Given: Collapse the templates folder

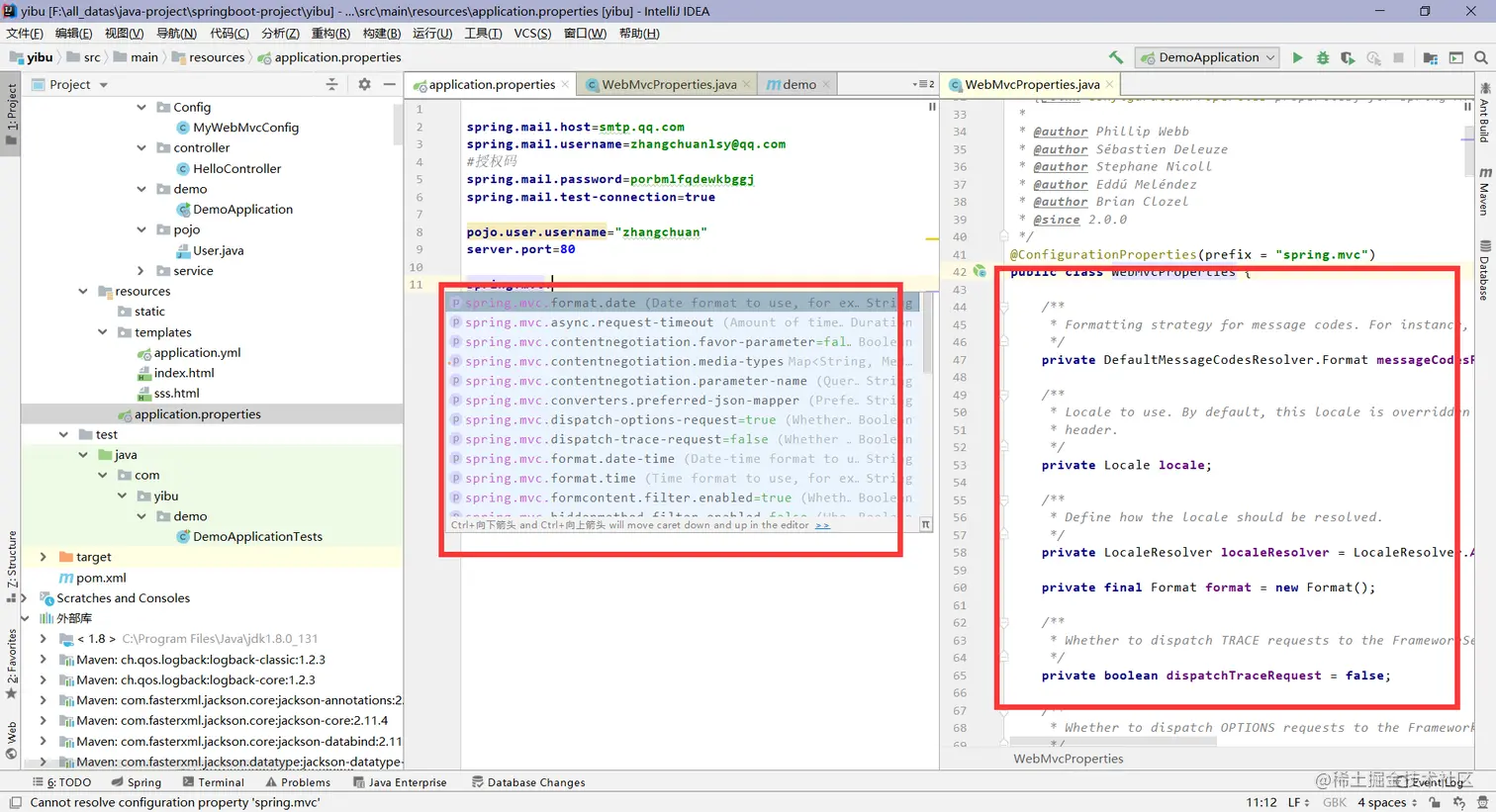Looking at the screenshot, I should (x=103, y=332).
